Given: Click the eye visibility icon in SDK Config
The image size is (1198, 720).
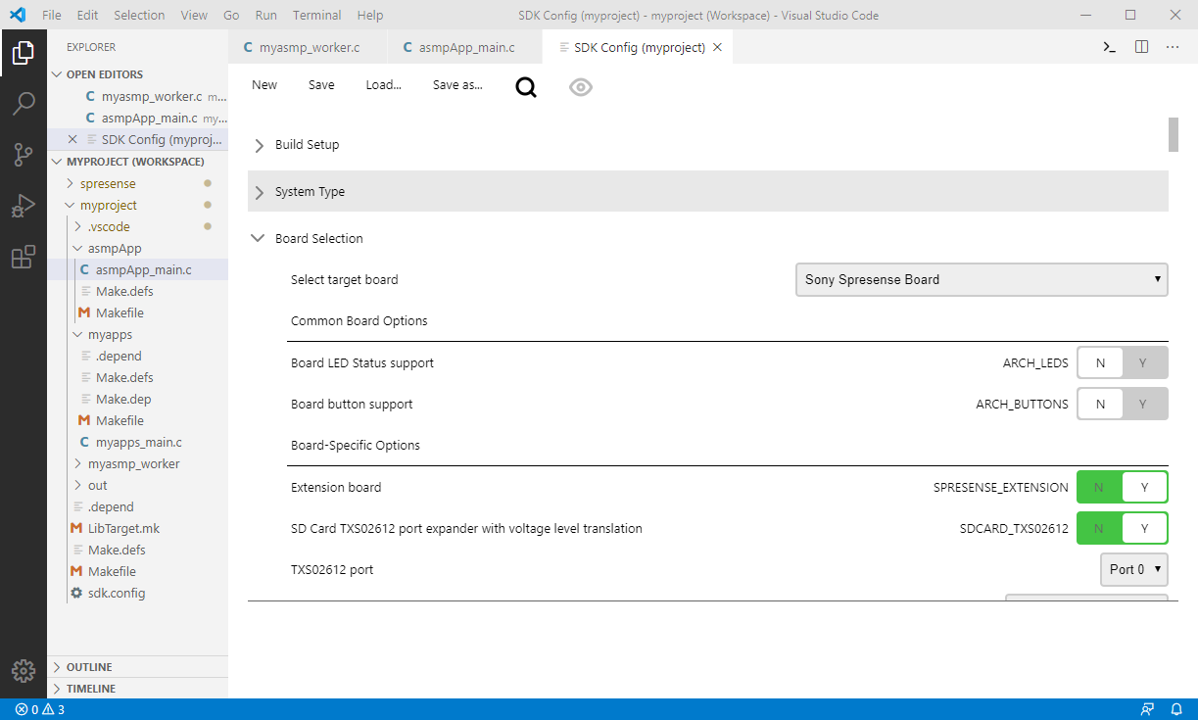Looking at the screenshot, I should [x=581, y=87].
